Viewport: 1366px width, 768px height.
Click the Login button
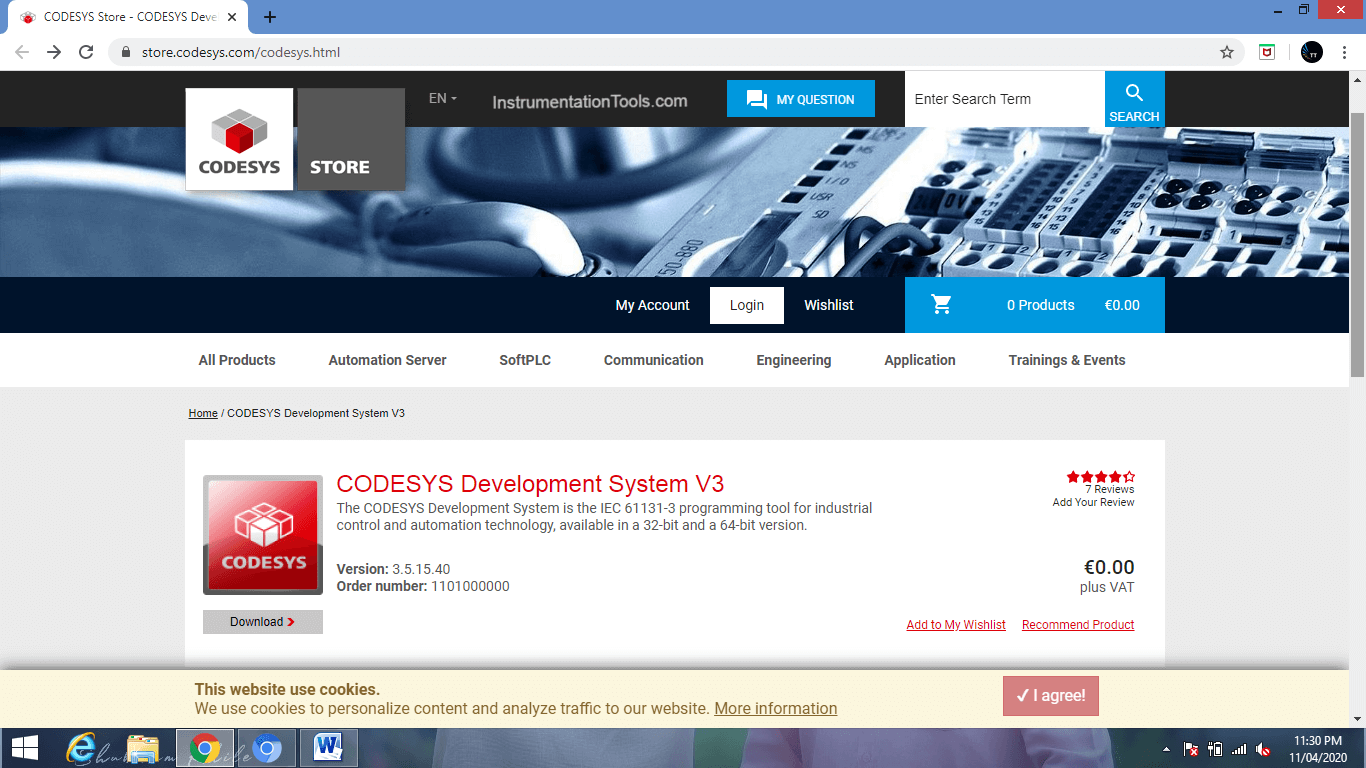[747, 305]
